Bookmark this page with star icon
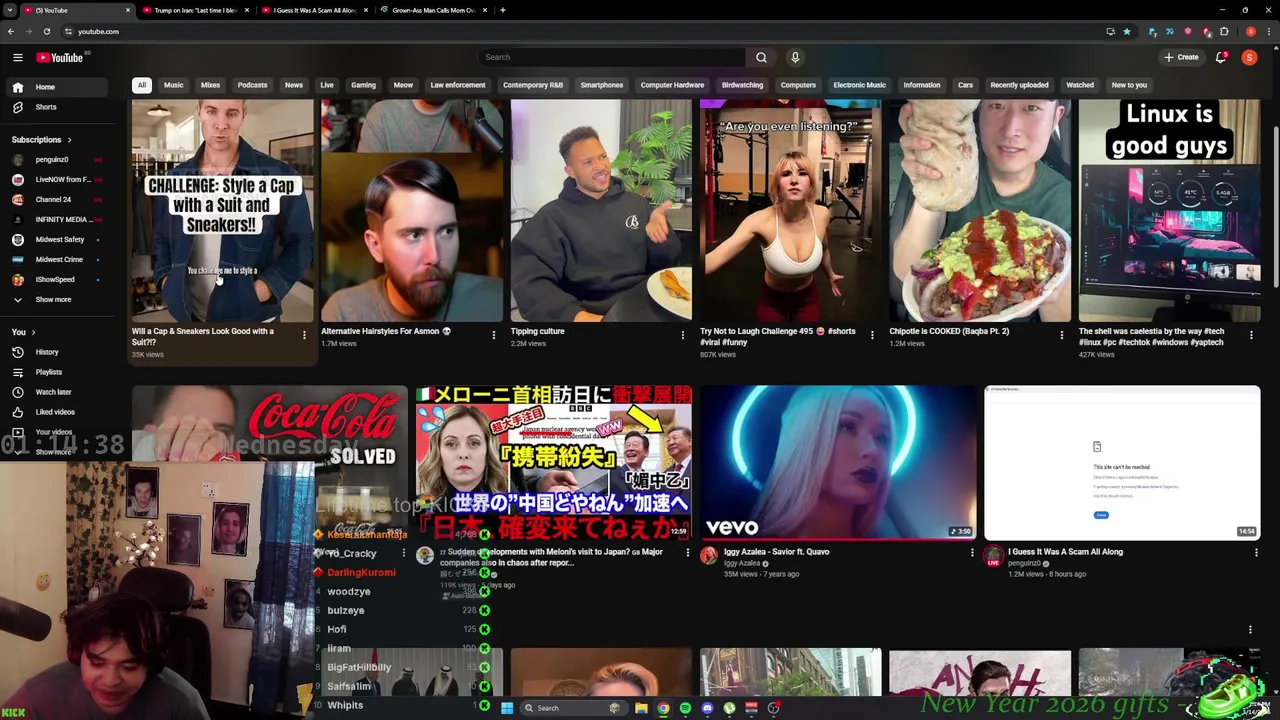The height and width of the screenshot is (720, 1280). (x=1127, y=31)
